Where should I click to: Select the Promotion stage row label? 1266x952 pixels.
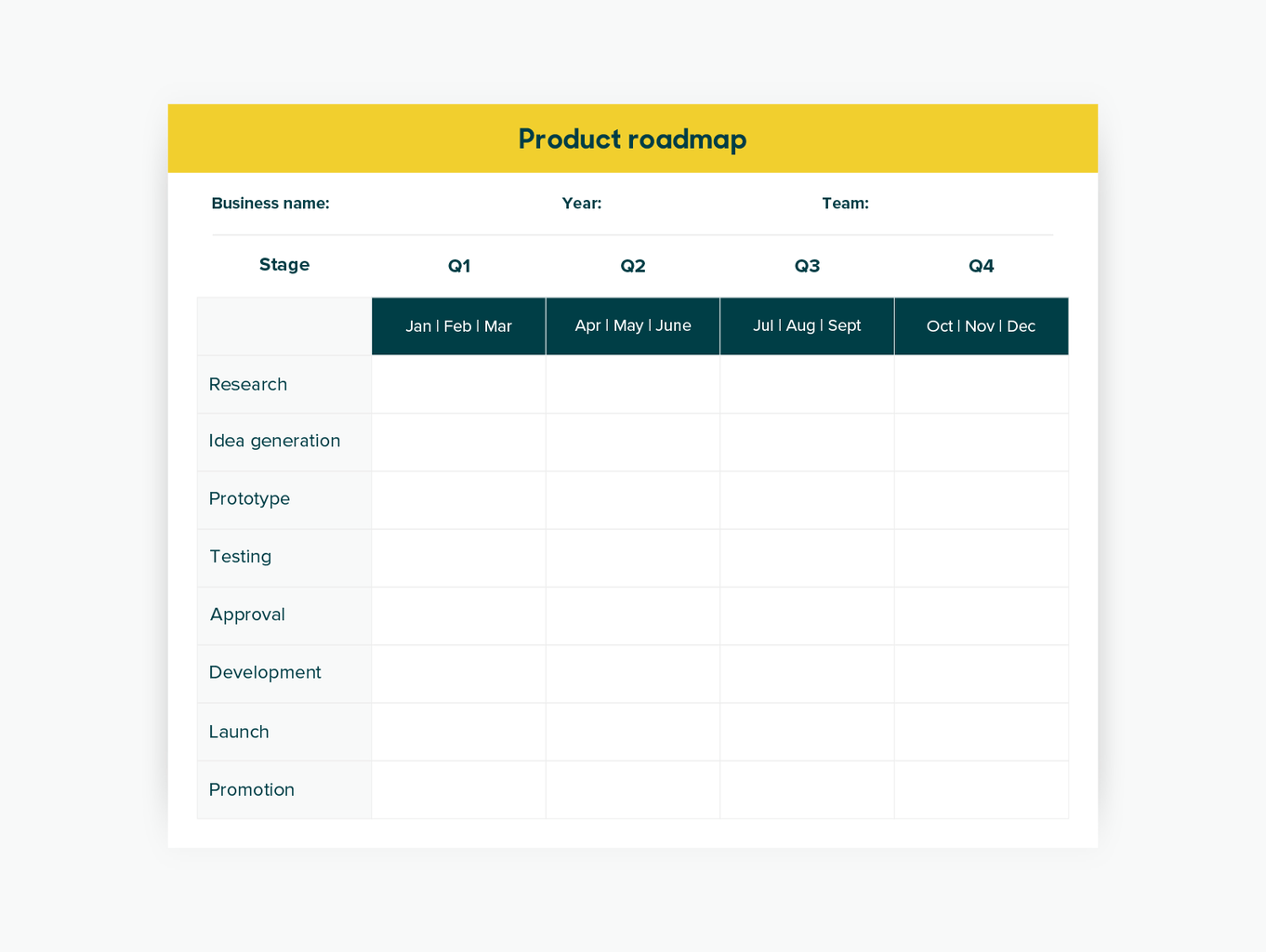252,790
